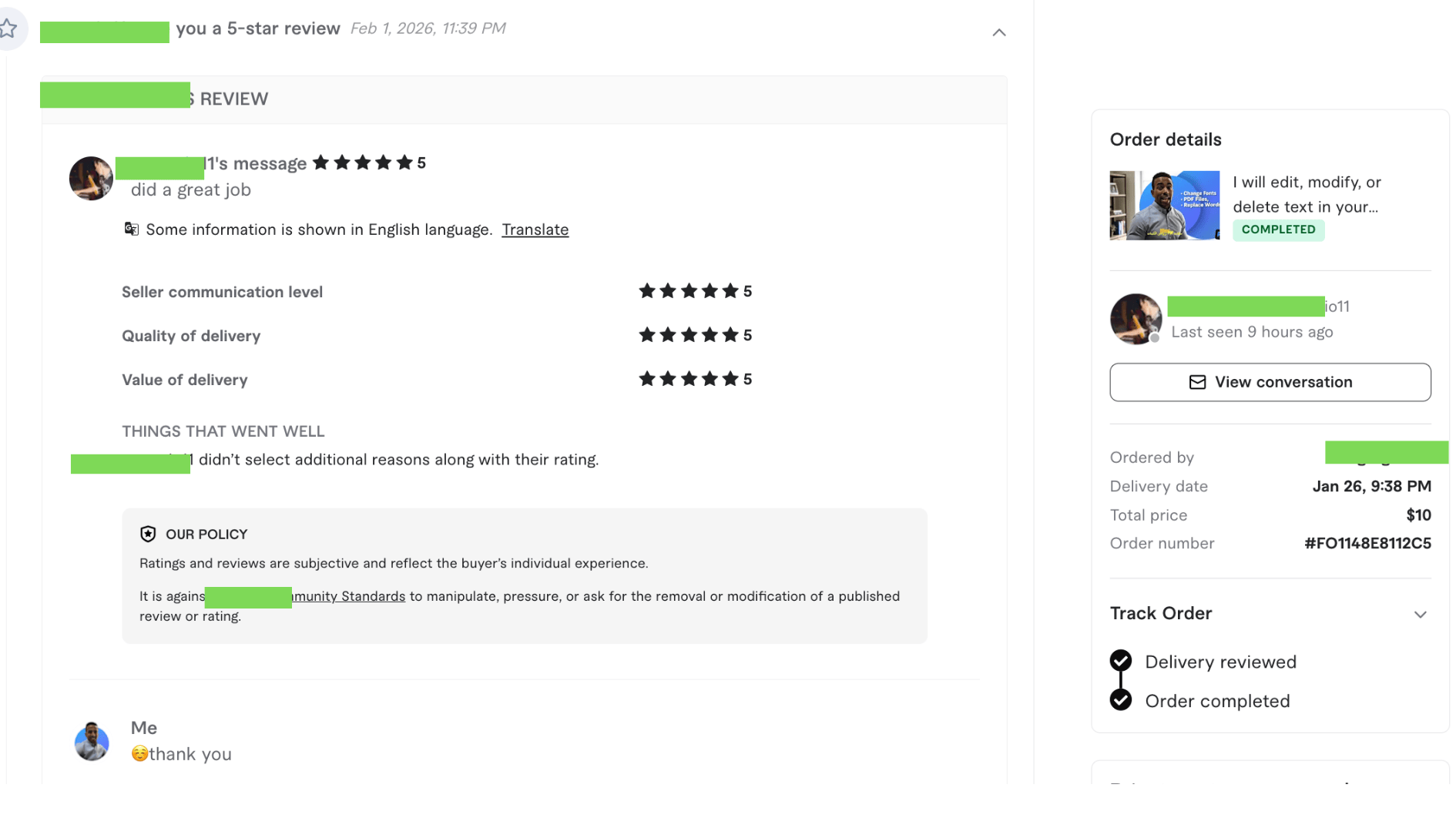This screenshot has height=818, width=1456.
Task: Click the Translate link
Action: tap(535, 230)
